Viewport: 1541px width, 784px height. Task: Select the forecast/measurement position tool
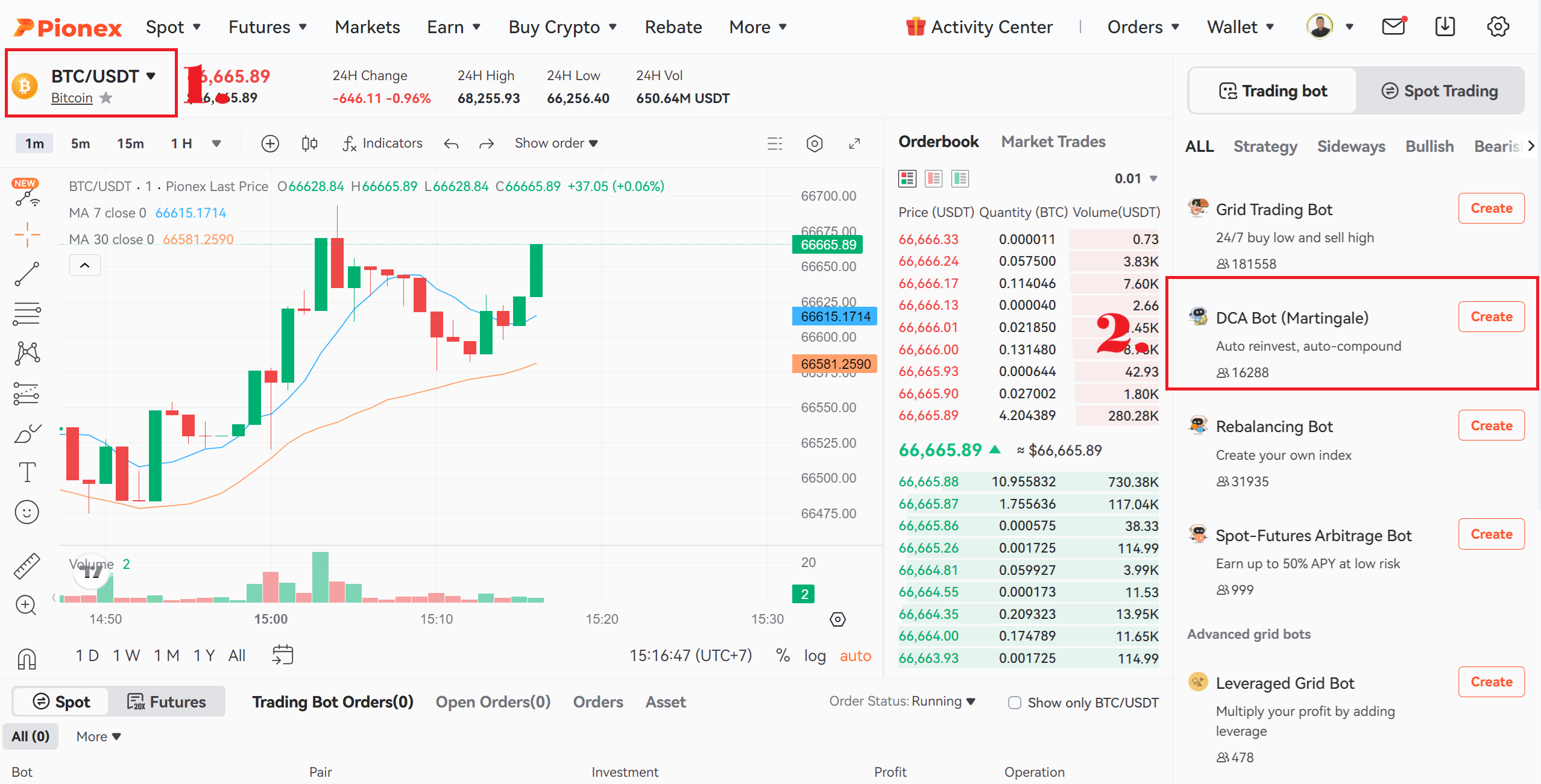click(27, 394)
